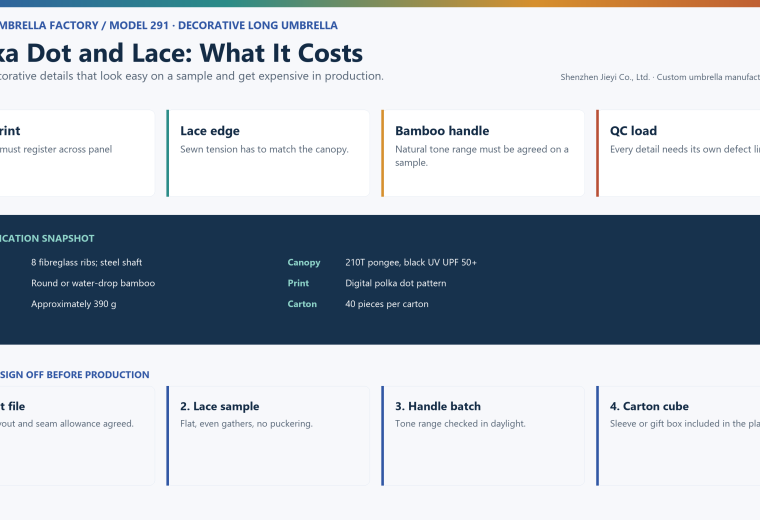Viewport: 760px width, 520px height.
Task: Click 'SIGN OFF BEFORE PRODUCTION' heading
Action: click(75, 375)
